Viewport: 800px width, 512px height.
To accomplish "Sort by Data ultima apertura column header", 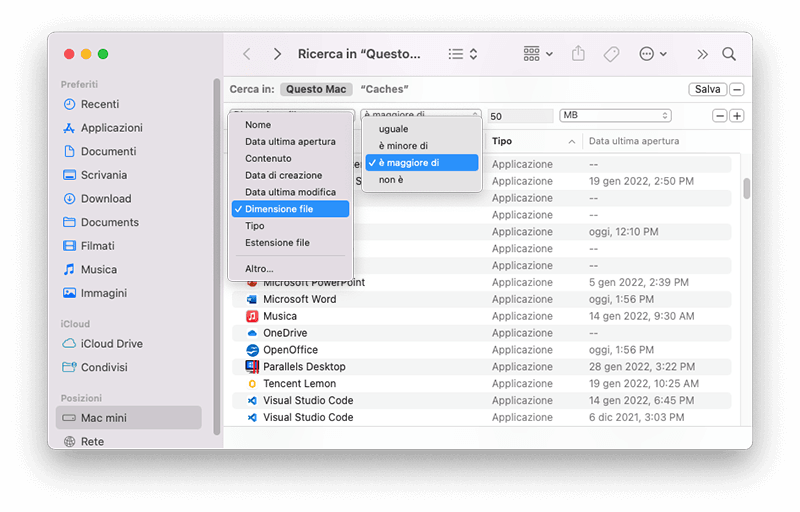I will point(634,141).
